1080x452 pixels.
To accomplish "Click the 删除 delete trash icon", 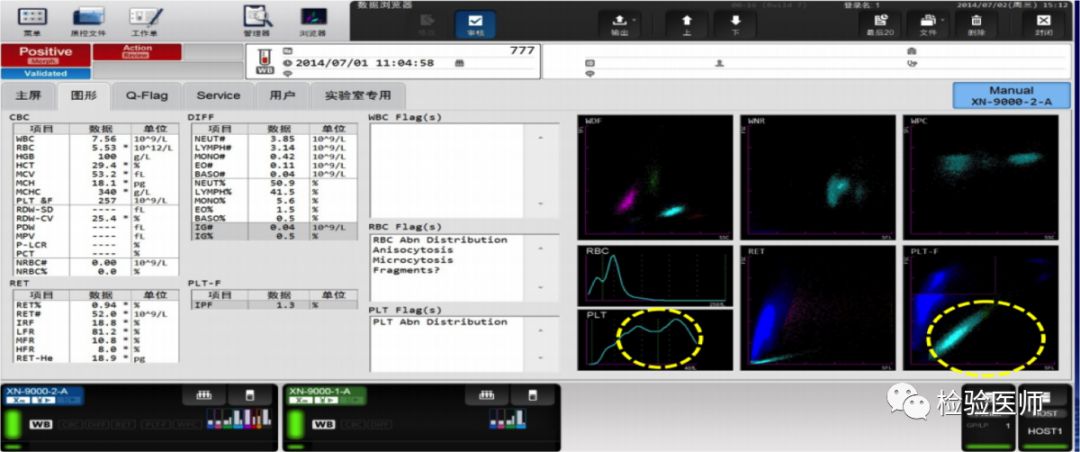I will tap(976, 23).
